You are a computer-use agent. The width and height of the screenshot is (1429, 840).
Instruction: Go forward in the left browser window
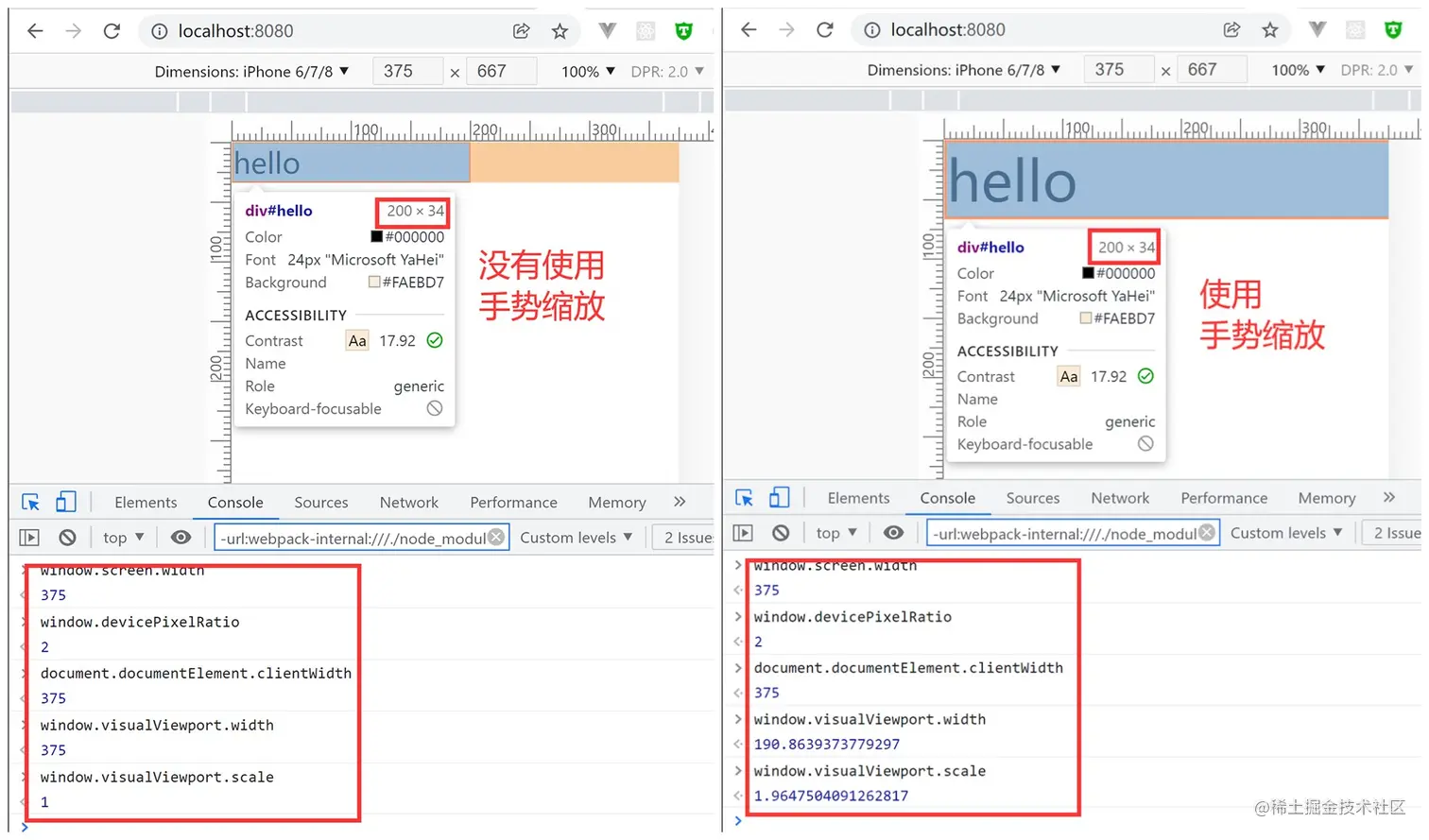[x=73, y=31]
